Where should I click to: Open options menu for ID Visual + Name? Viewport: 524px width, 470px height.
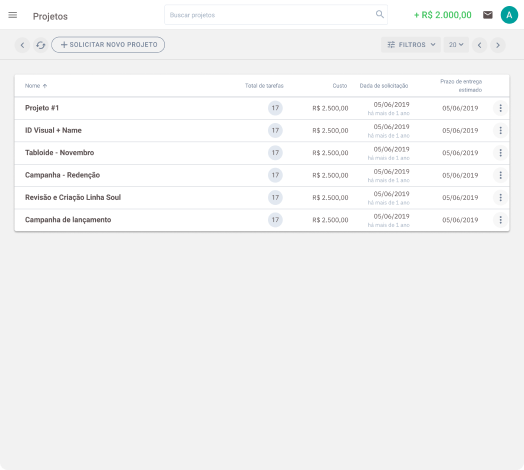coord(500,130)
